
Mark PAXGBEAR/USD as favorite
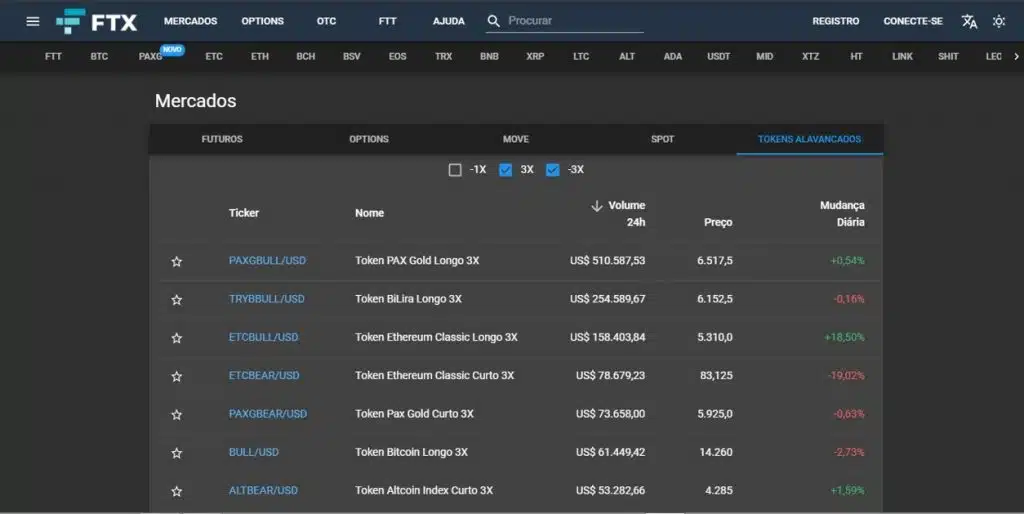[176, 415]
